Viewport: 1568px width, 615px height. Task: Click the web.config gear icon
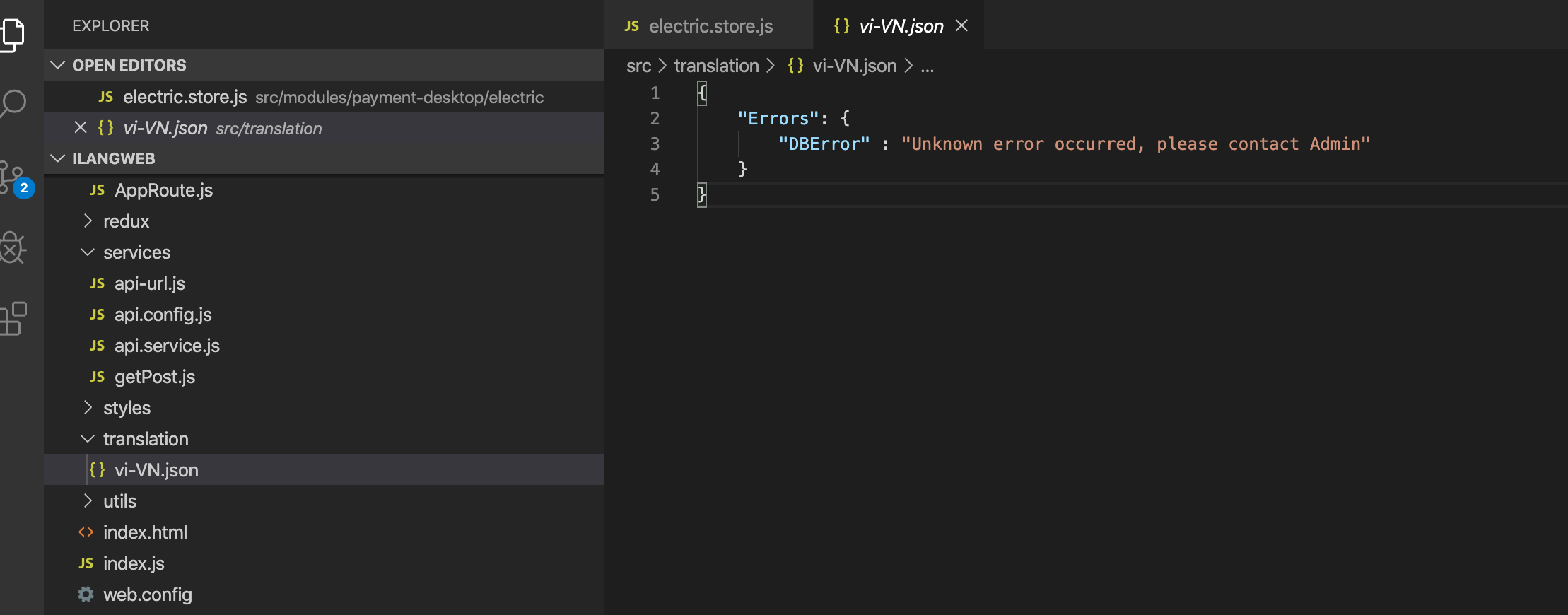tap(86, 594)
